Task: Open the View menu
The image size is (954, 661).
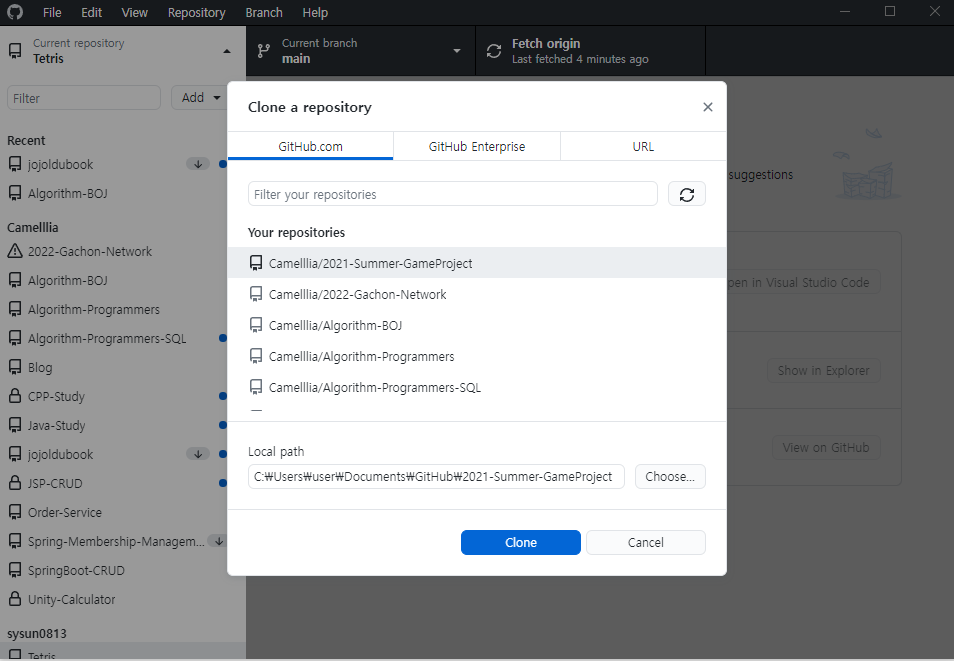Action: [x=134, y=12]
